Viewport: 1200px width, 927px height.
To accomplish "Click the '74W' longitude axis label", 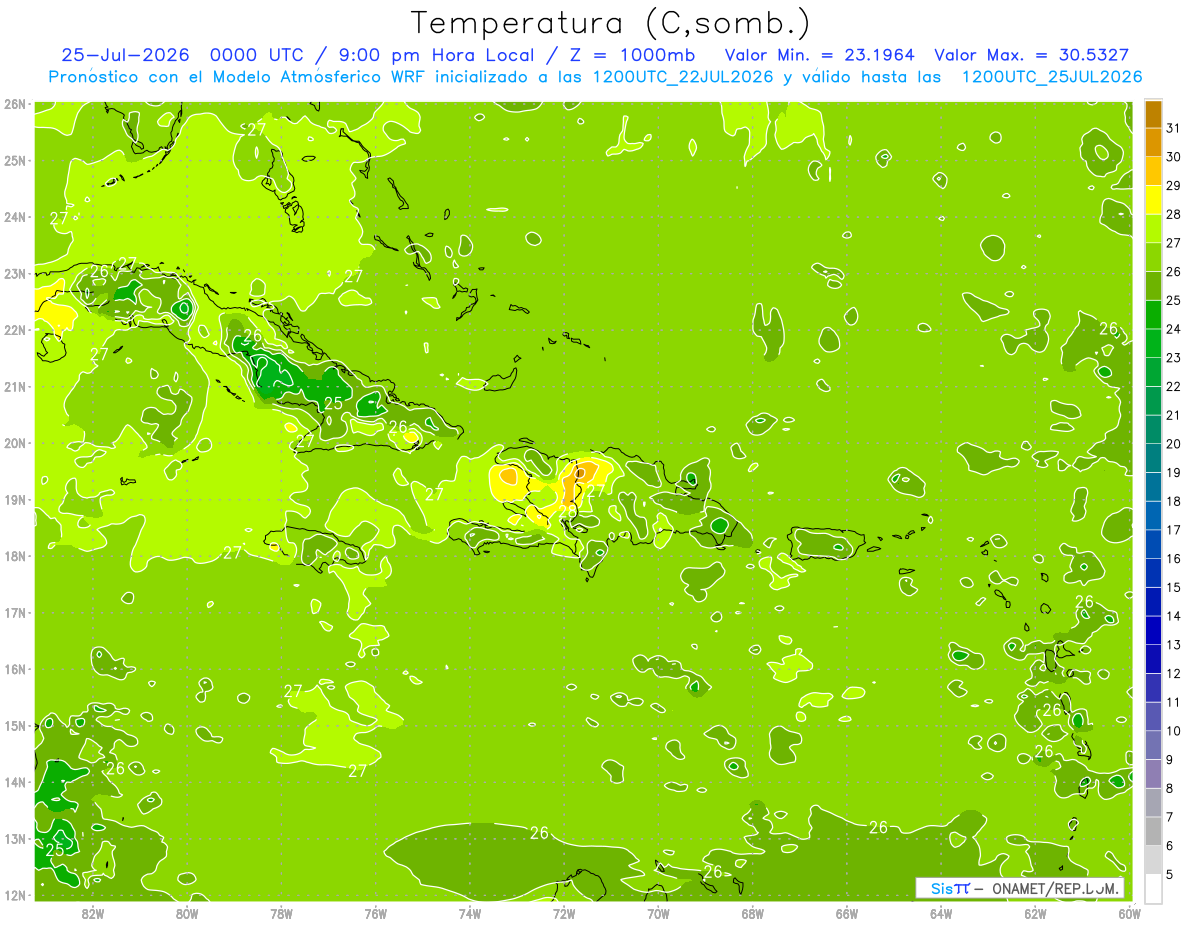I will [x=470, y=913].
